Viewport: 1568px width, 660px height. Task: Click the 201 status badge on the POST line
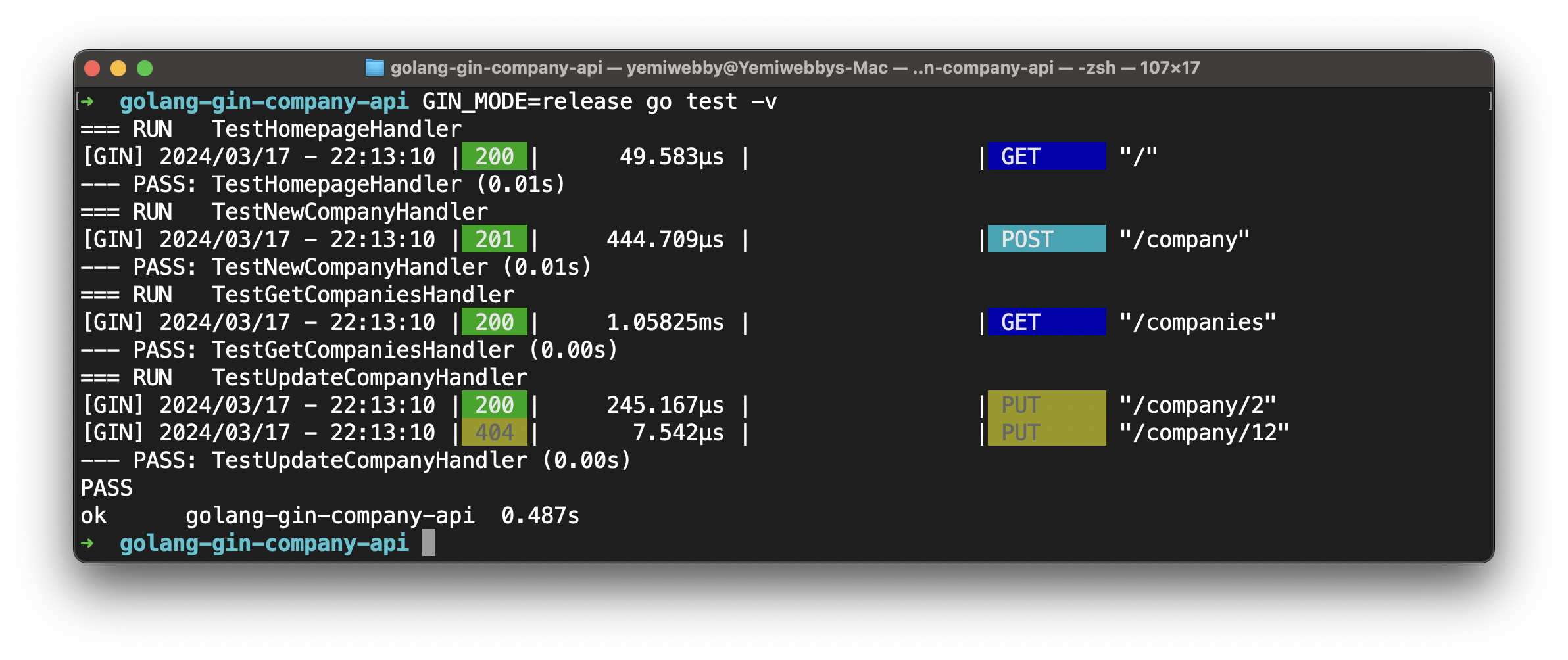(493, 239)
